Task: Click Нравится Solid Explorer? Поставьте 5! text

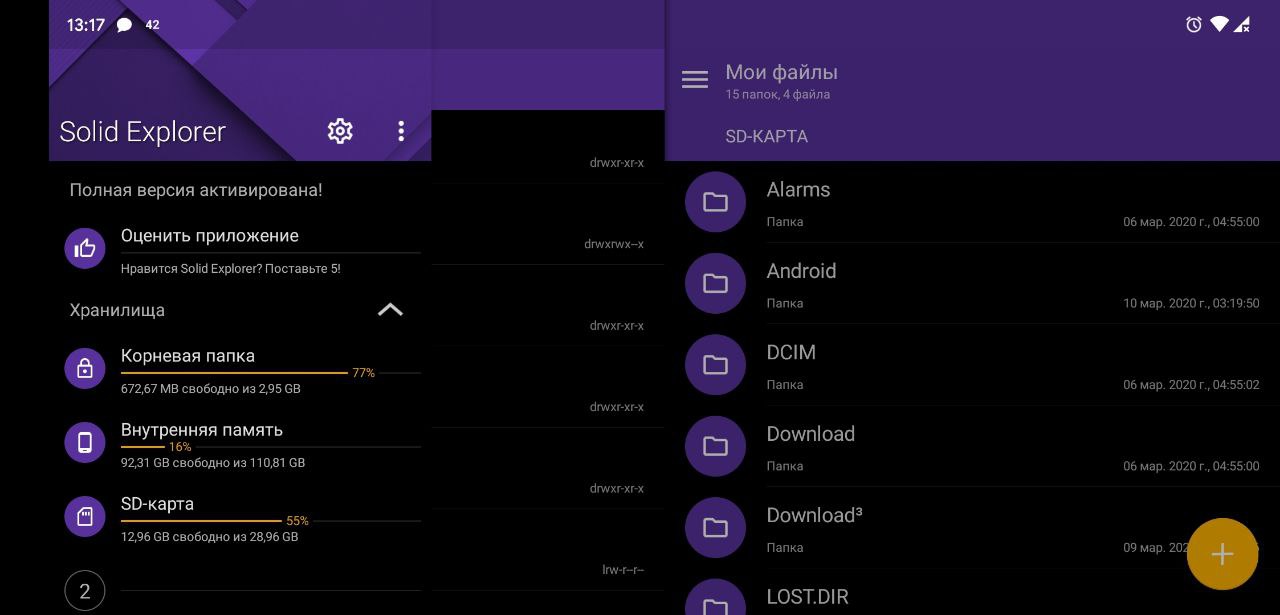Action: [230, 269]
